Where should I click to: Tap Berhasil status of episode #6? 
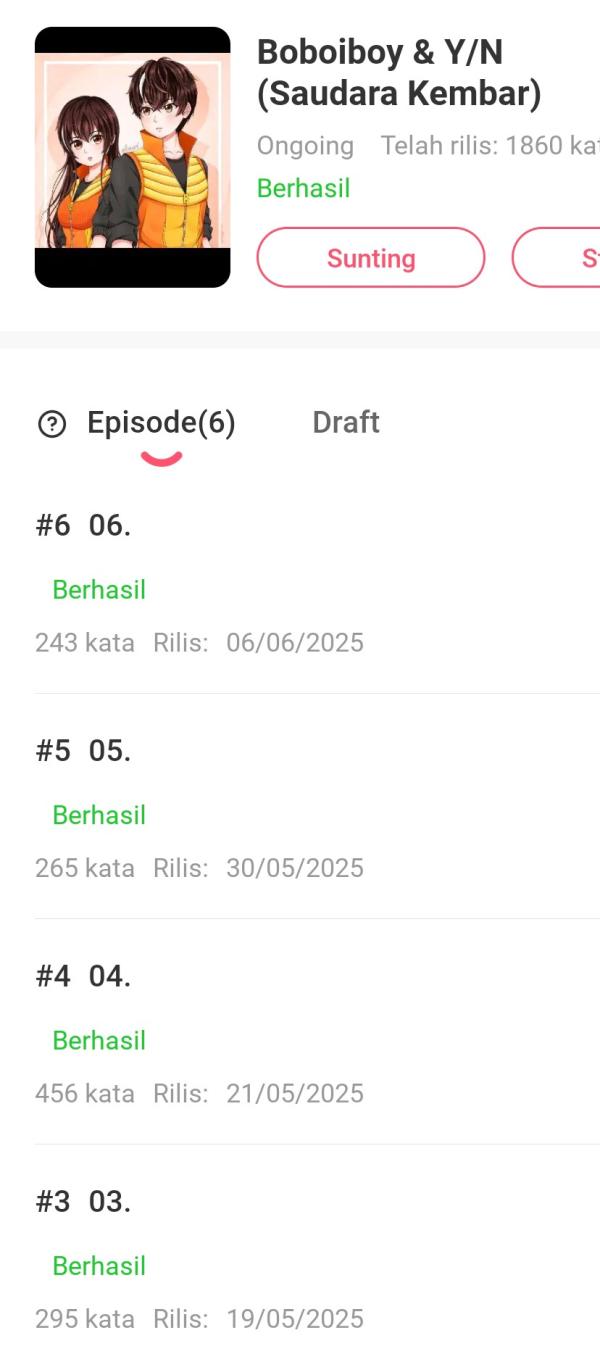pyautogui.click(x=99, y=590)
